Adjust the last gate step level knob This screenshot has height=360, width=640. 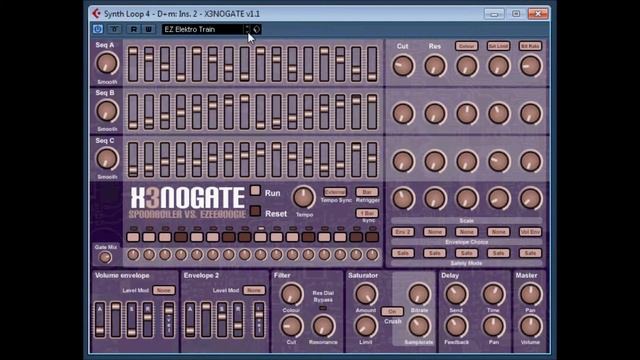pos(372,255)
